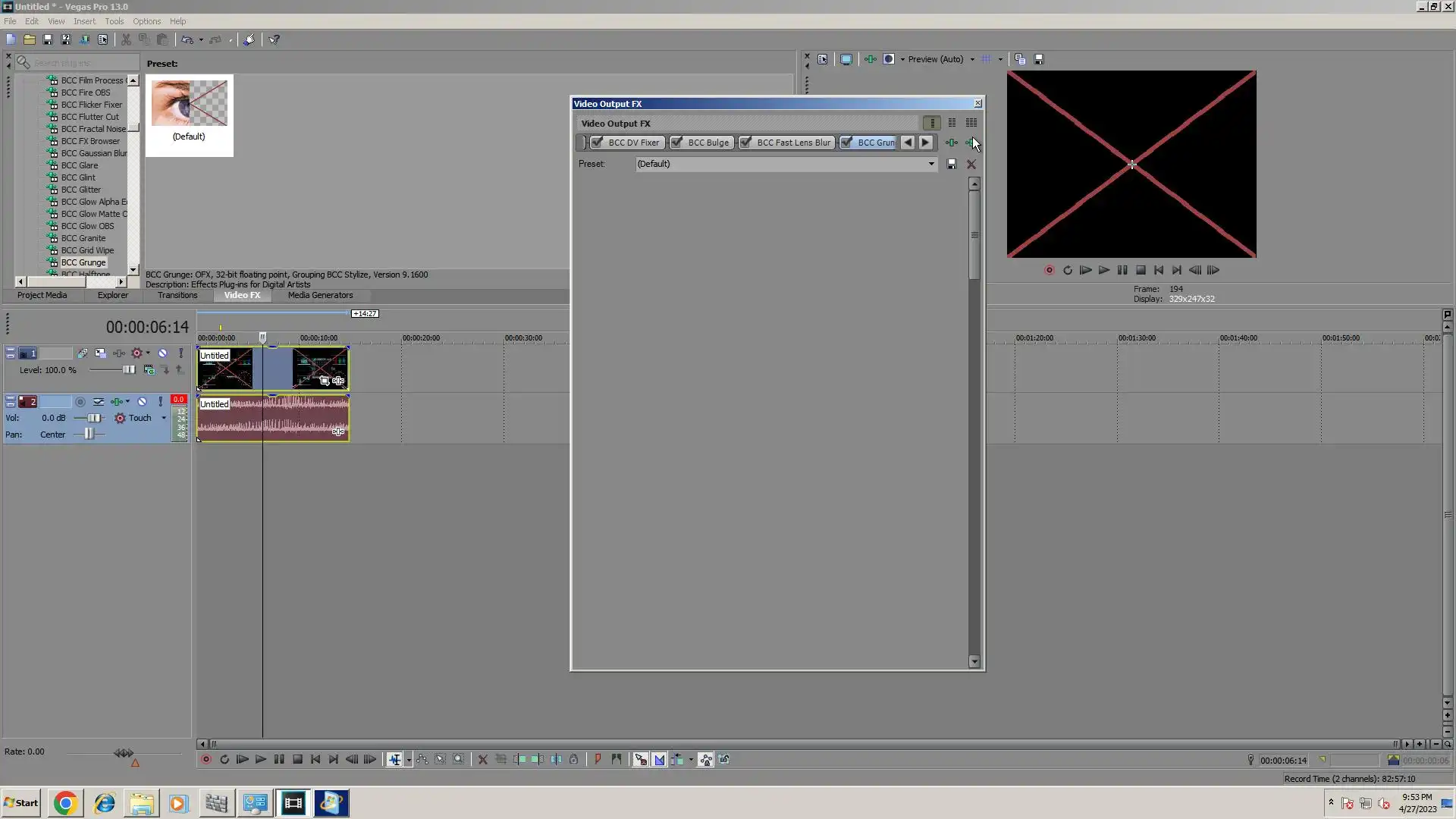Expand the Preview (Auto) quality dropdown
Viewport: 1456px width, 819px height.
click(972, 59)
